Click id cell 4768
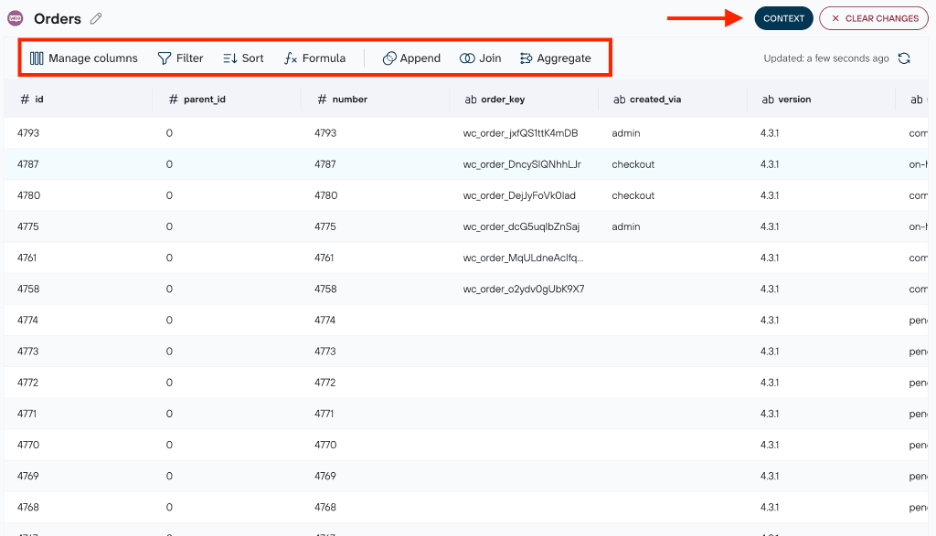Screen dimensions: 936x536 coord(28,507)
